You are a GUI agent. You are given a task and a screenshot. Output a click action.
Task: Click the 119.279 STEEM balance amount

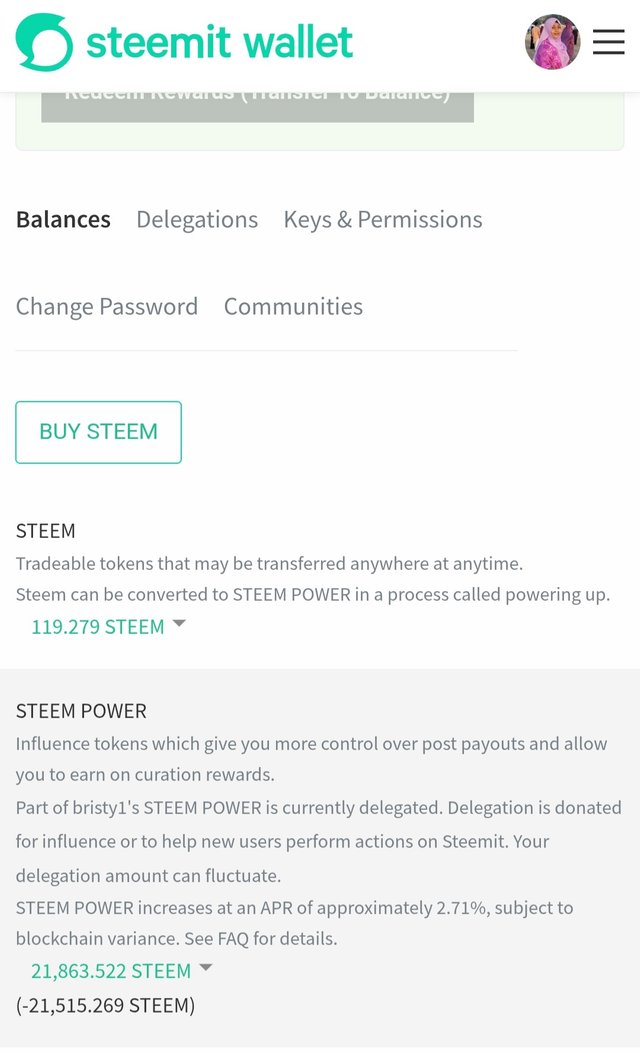[x=98, y=627]
